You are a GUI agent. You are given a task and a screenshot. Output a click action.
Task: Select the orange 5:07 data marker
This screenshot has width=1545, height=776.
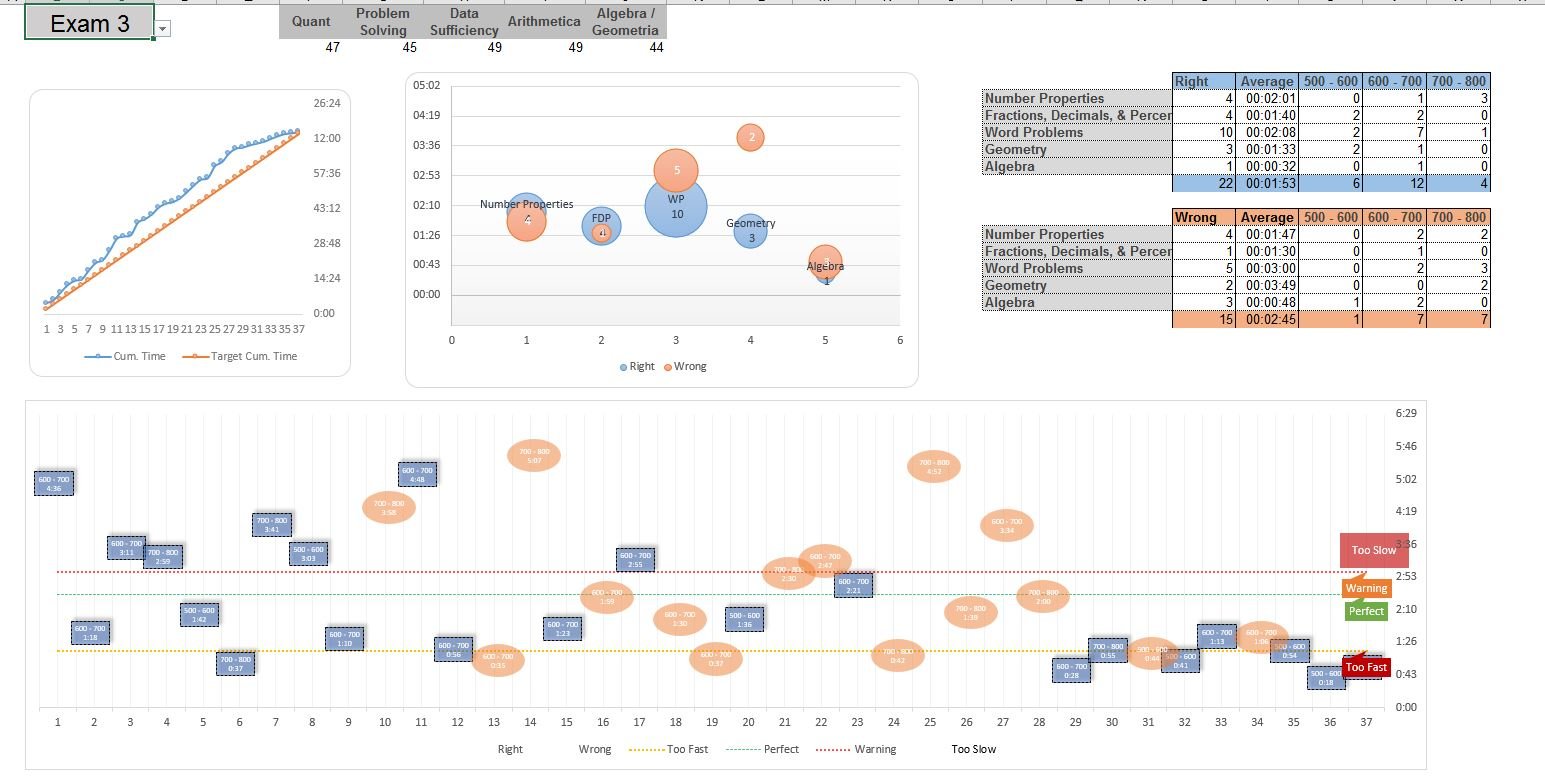[534, 455]
